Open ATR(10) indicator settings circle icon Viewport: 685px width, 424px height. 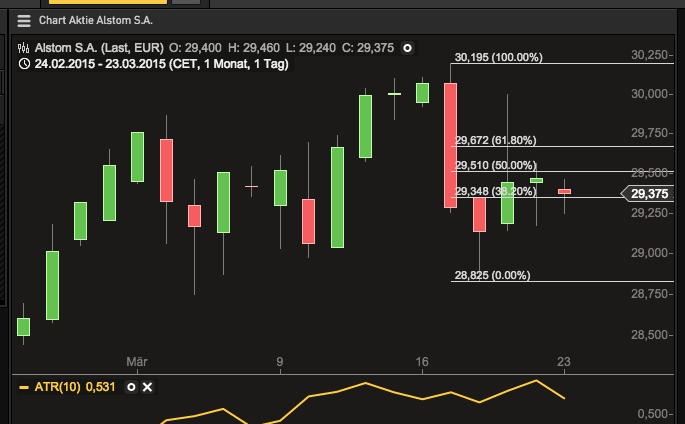129,387
